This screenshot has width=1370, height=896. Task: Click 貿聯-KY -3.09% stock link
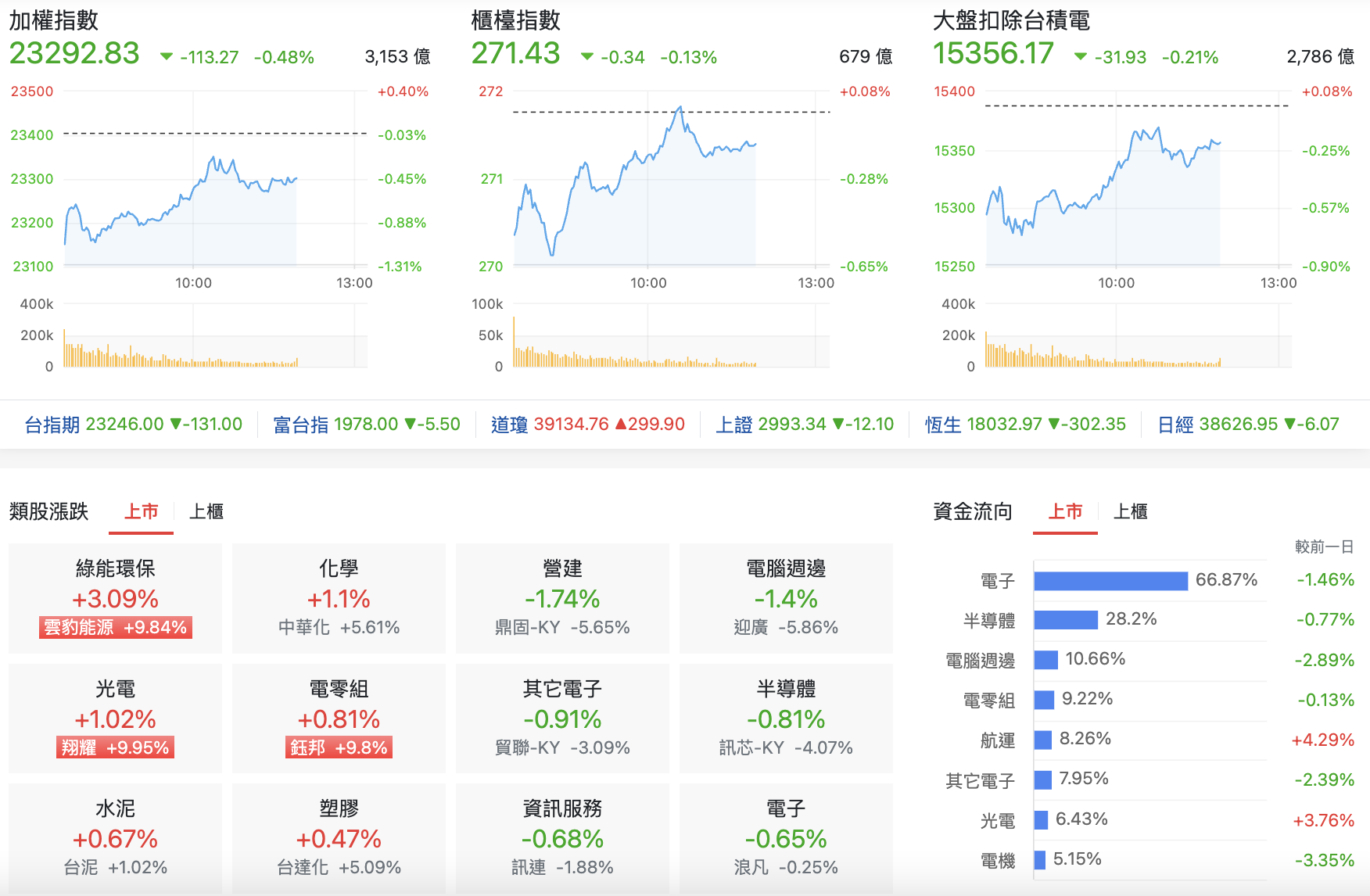point(562,747)
